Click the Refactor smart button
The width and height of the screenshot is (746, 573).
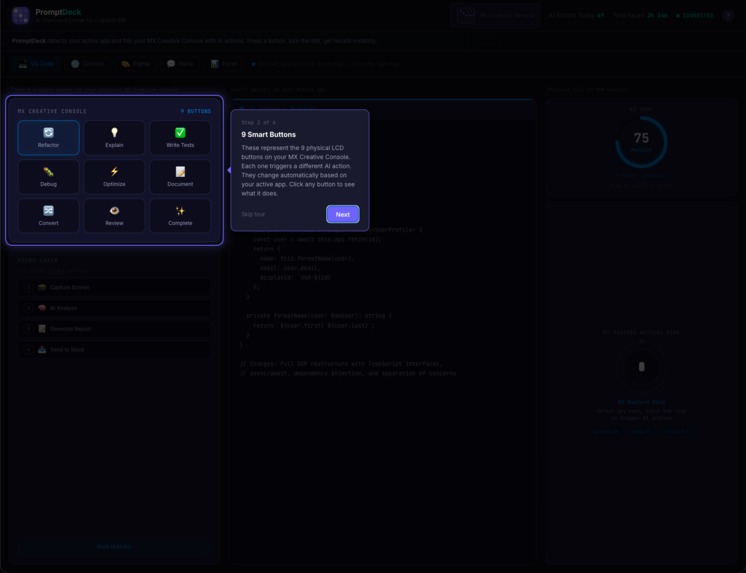coord(49,138)
